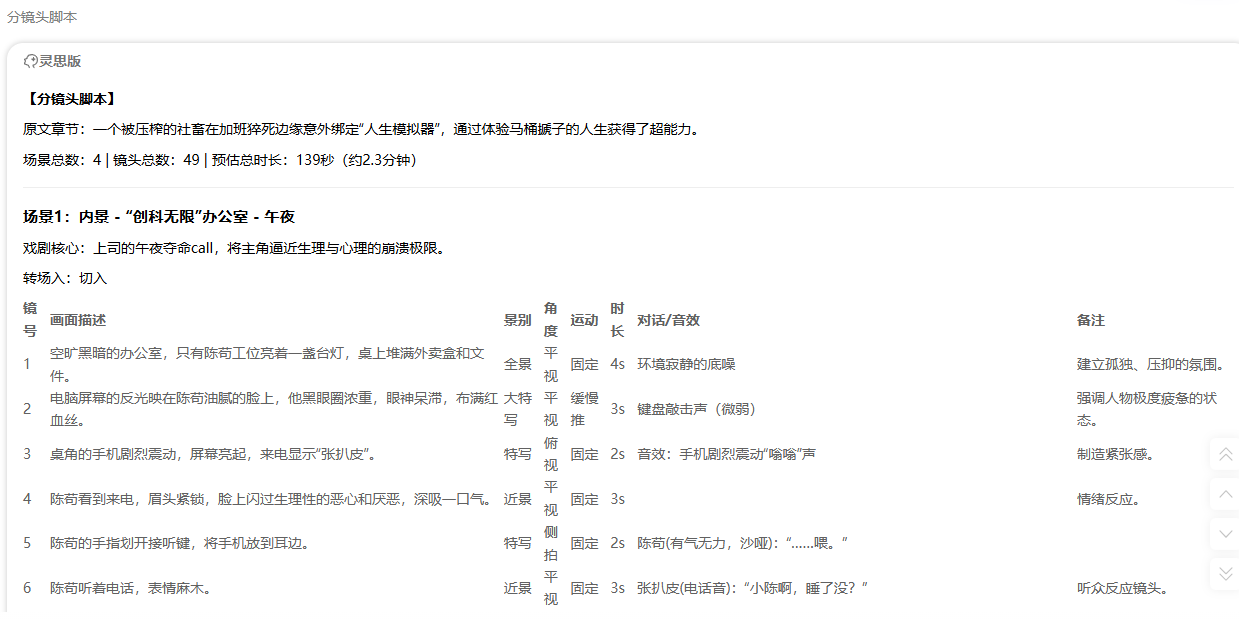
Task: Click the 缓慢推 camera movement cell
Action: [x=584, y=409]
